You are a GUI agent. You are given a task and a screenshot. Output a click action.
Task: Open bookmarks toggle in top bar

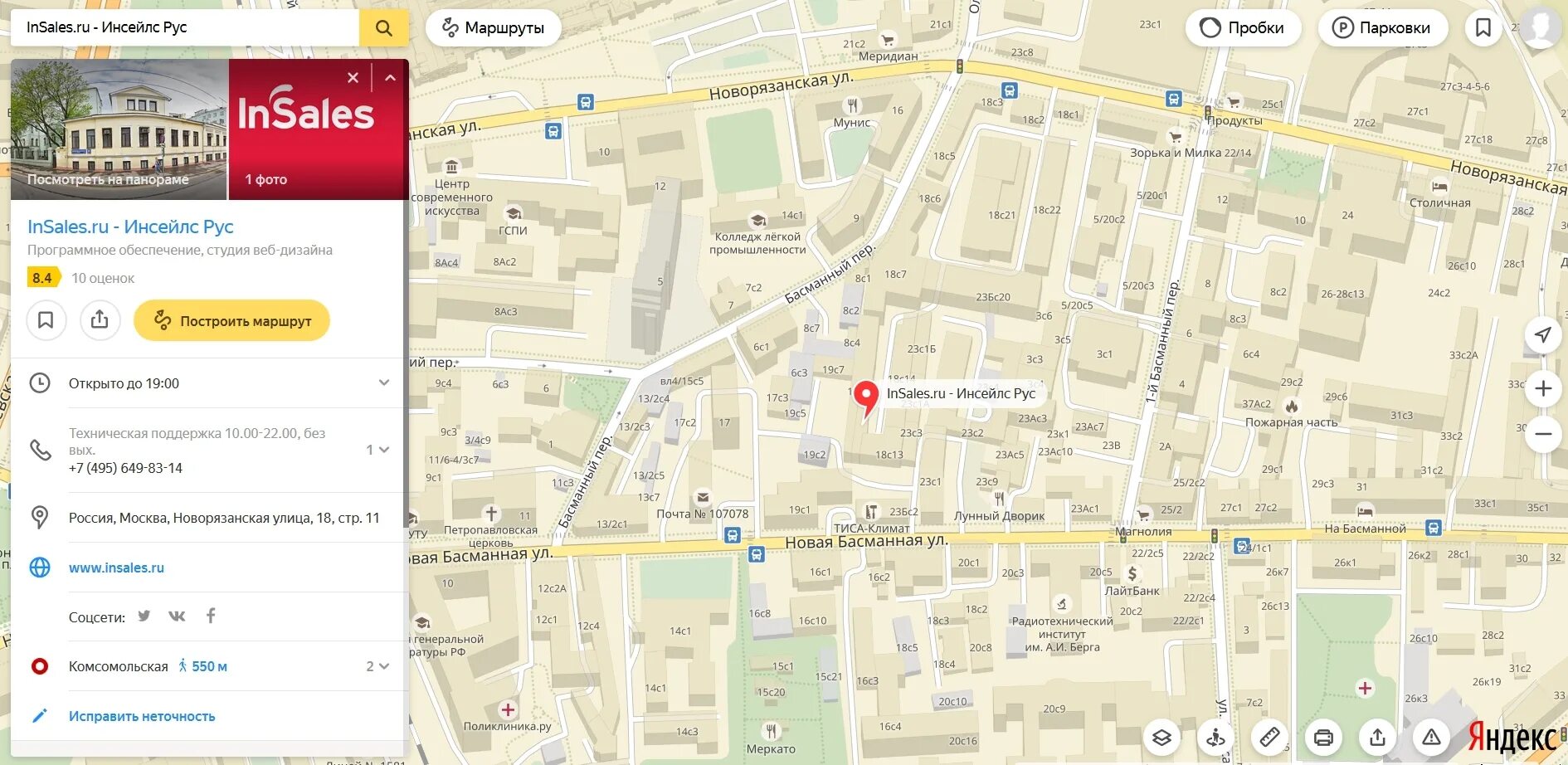1483,27
